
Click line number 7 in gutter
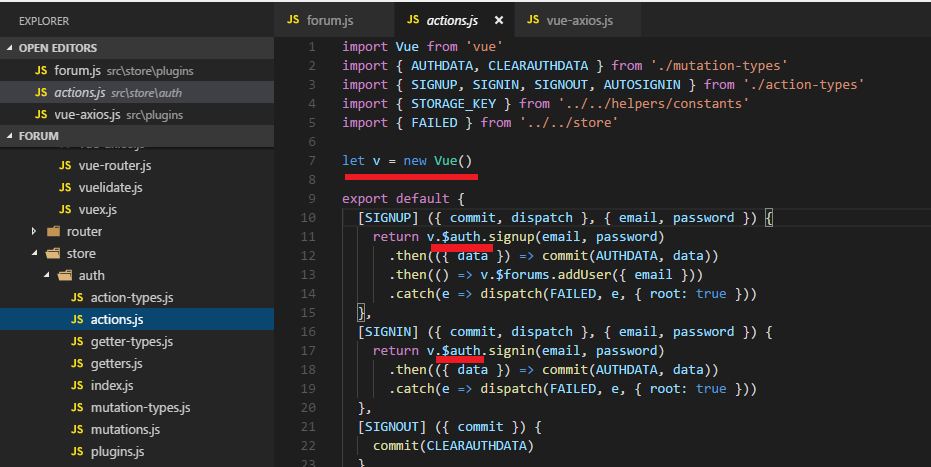(x=312, y=161)
